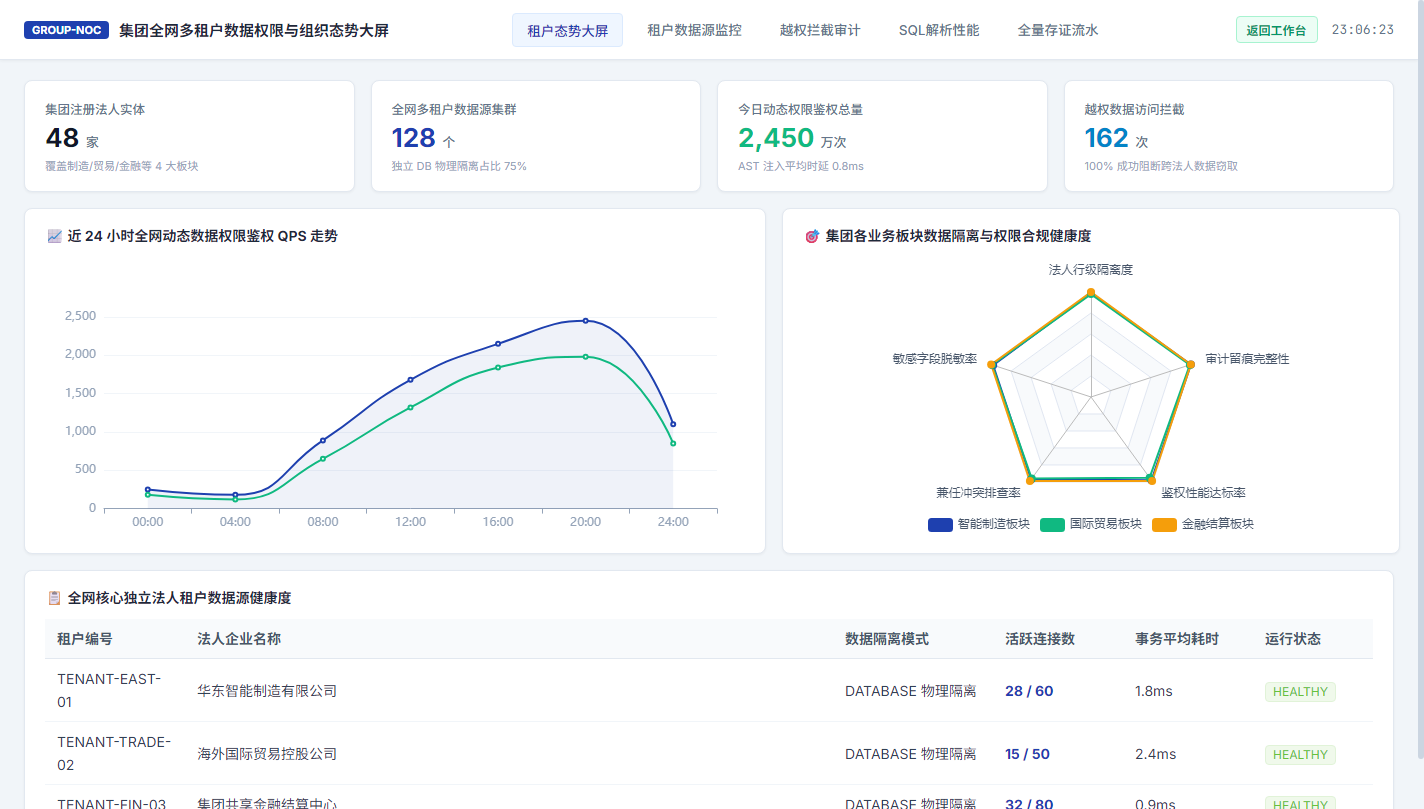Click the radar axis label 兼任冲突排查率
This screenshot has width=1424, height=809.
[978, 493]
